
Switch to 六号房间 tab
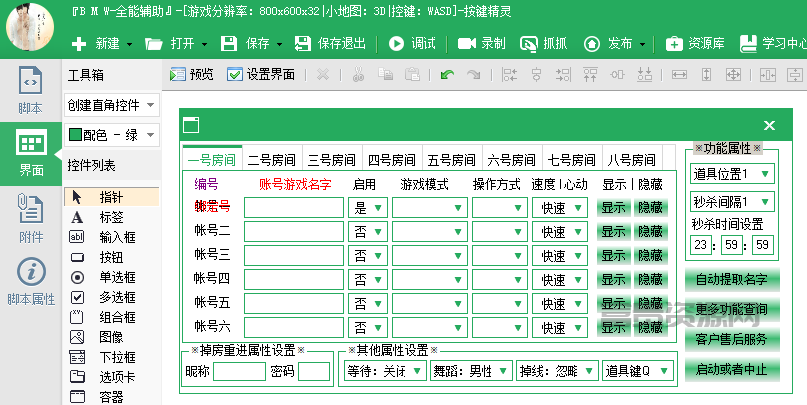512,160
